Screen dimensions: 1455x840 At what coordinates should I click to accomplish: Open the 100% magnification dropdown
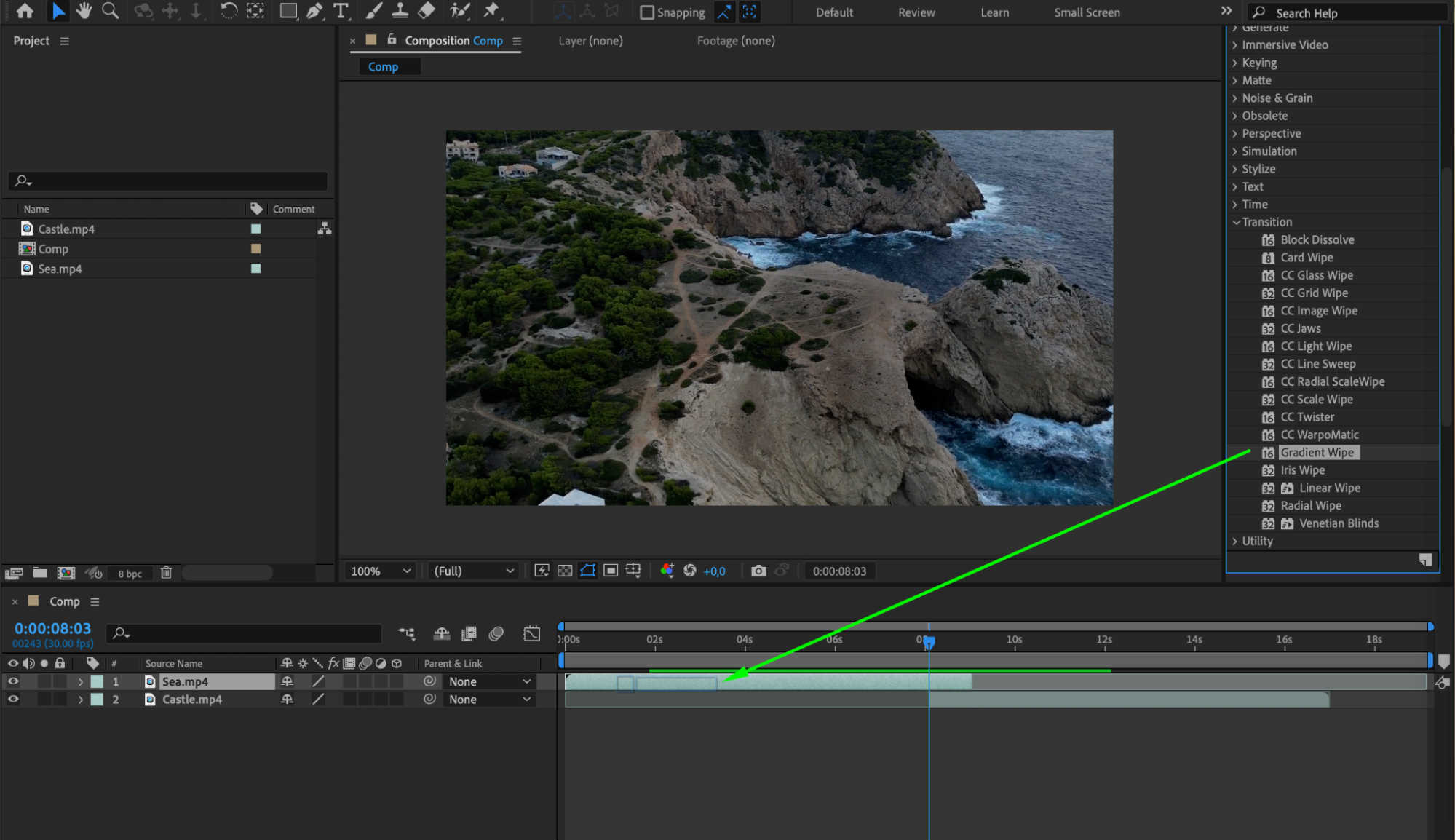tap(381, 571)
